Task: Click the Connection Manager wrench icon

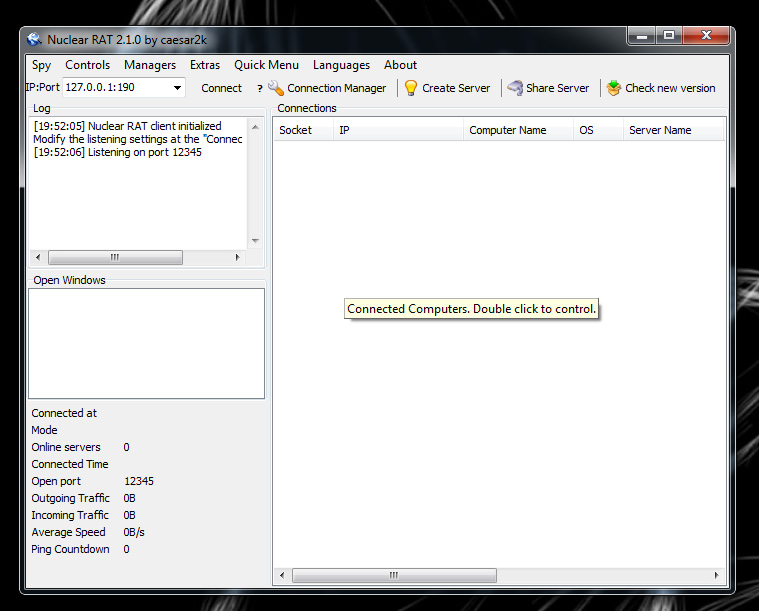Action: point(276,88)
